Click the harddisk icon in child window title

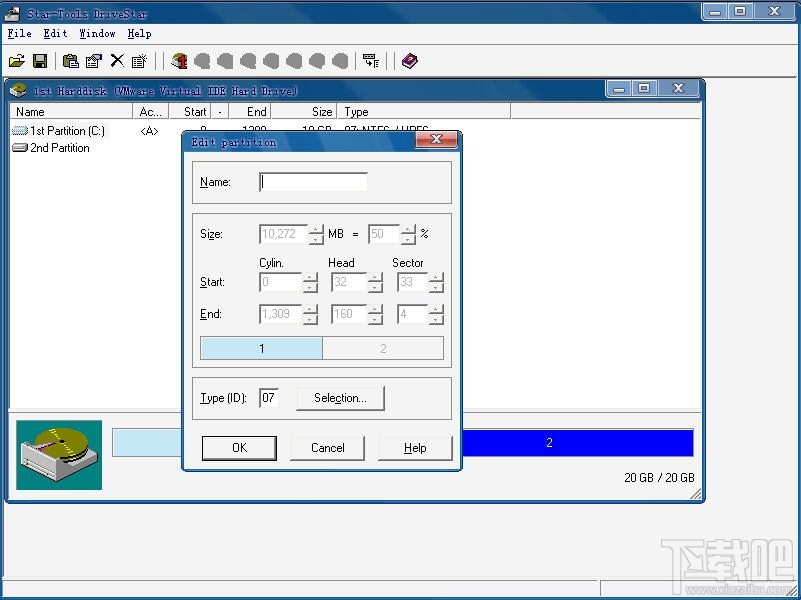point(18,90)
